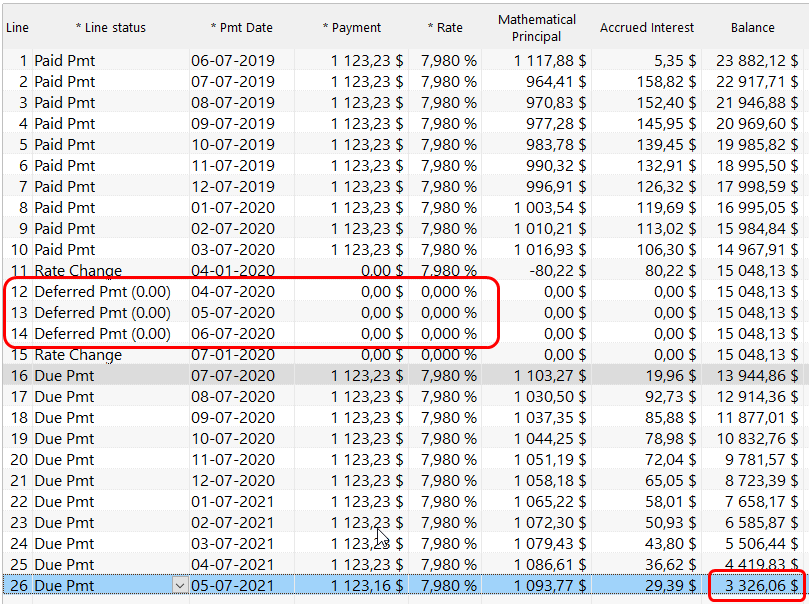This screenshot has width=809, height=604.
Task: Select the date 05-07-2021
Action: click(x=233, y=586)
